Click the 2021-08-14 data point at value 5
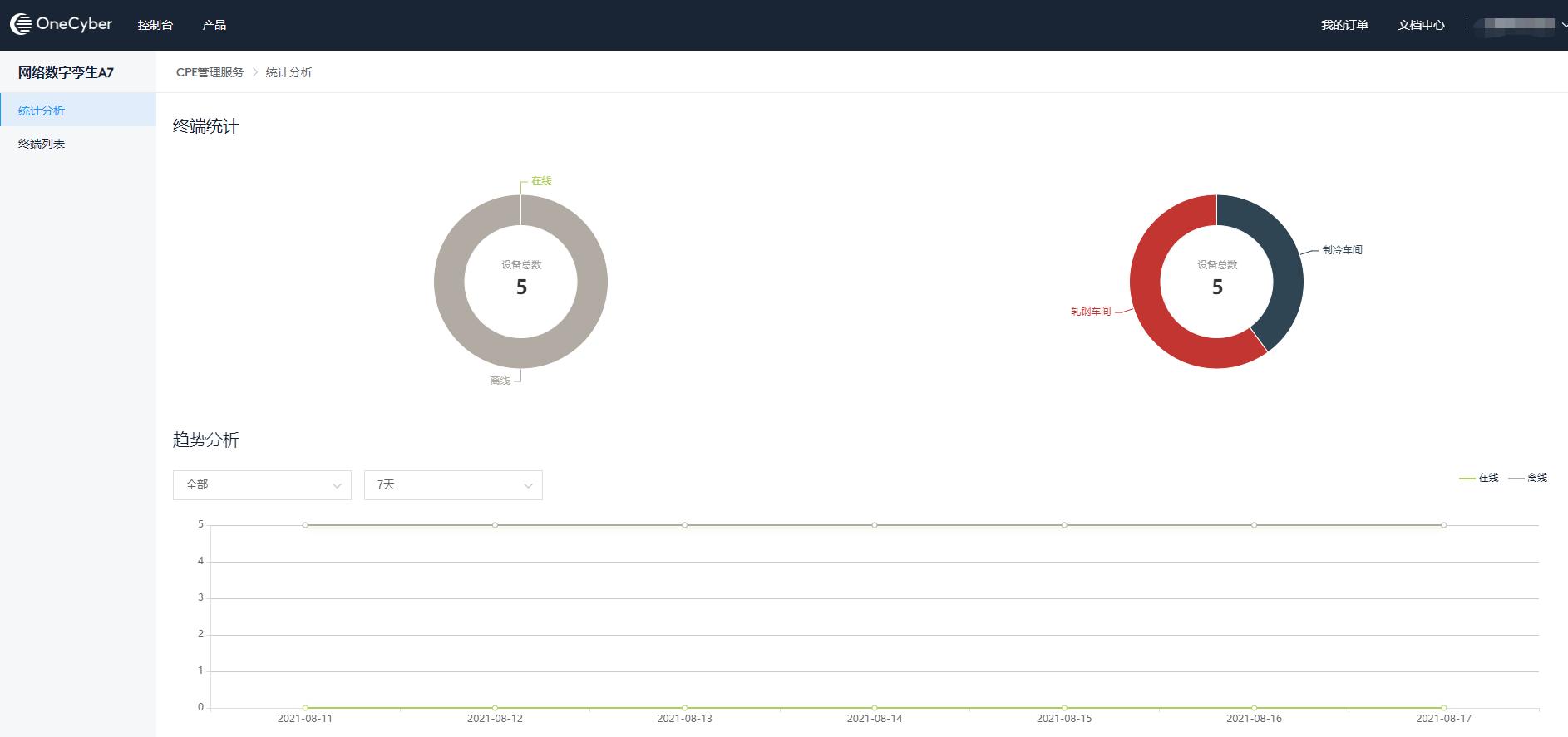 pos(875,525)
